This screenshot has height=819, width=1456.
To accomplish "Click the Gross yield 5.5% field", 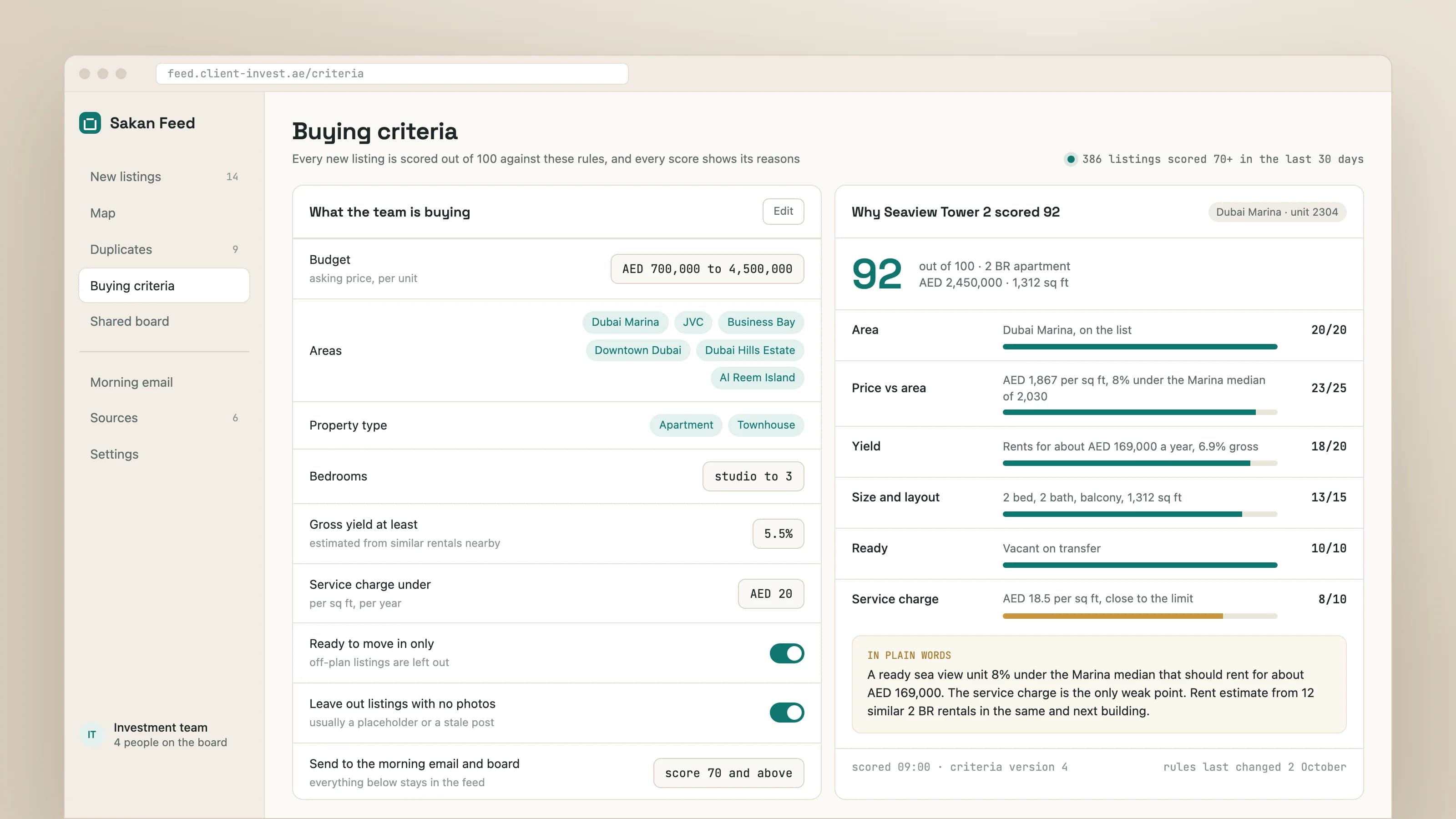I will pyautogui.click(x=778, y=534).
